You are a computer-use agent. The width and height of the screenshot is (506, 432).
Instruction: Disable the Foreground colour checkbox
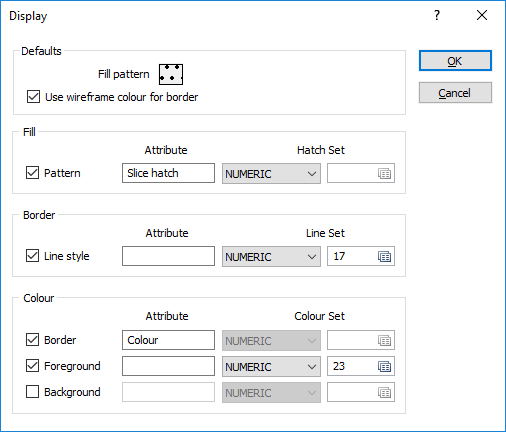[32, 366]
